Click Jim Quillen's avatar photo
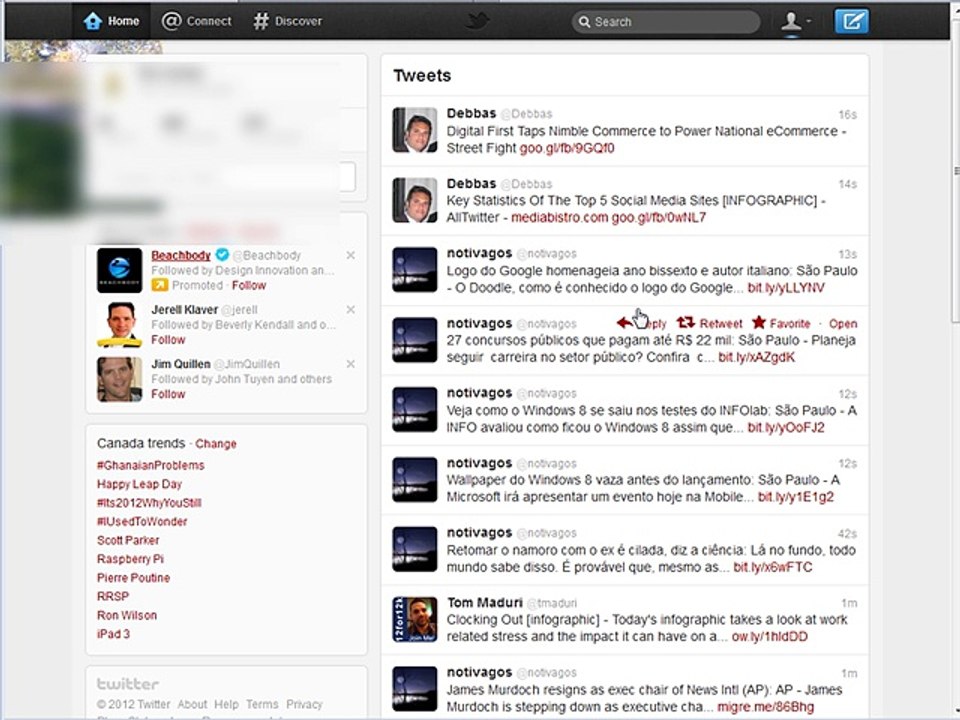 pyautogui.click(x=119, y=379)
